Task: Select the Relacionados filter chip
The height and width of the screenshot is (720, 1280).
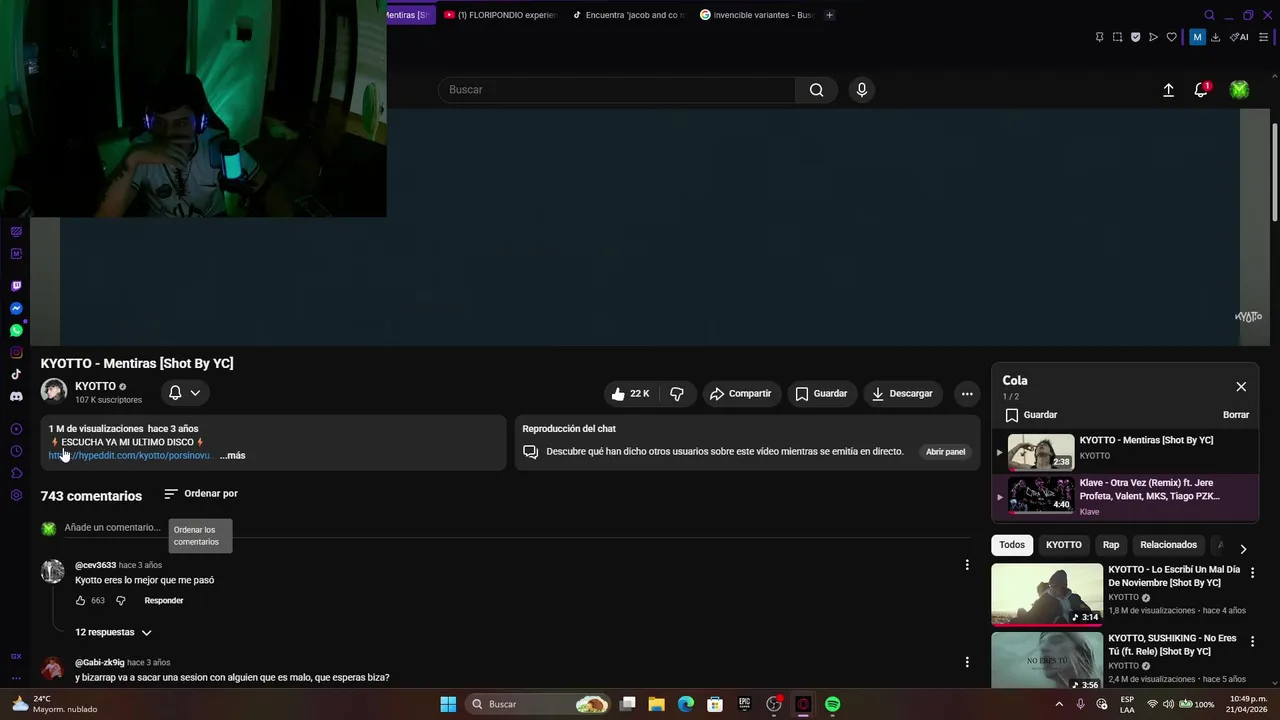Action: [x=1168, y=545]
